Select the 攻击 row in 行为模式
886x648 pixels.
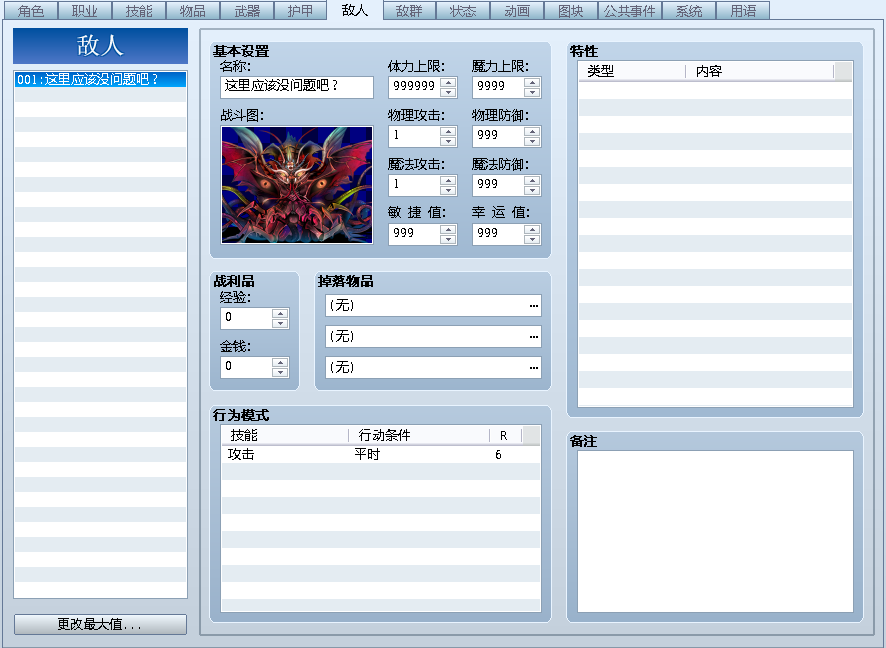380,455
